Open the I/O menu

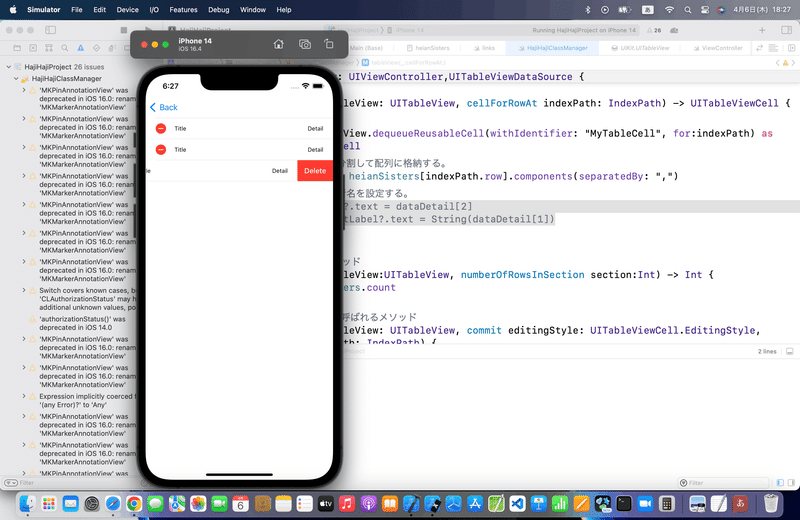[x=154, y=10]
